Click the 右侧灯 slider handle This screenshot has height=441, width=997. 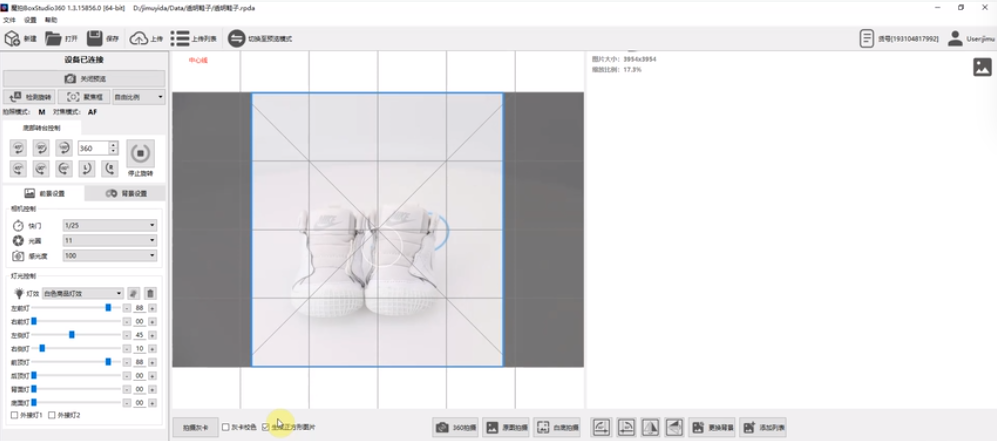tap(42, 348)
